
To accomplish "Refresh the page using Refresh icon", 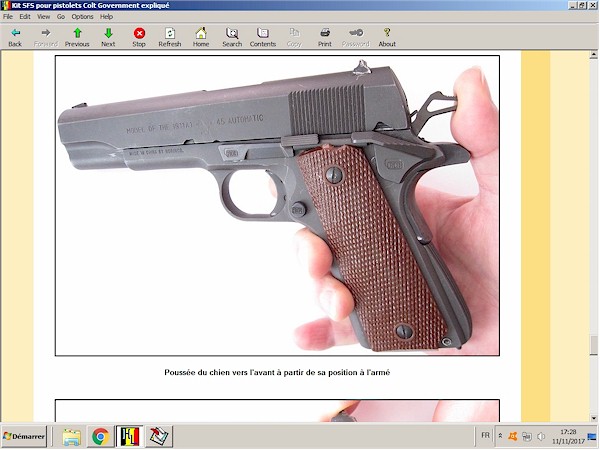I will point(170,33).
